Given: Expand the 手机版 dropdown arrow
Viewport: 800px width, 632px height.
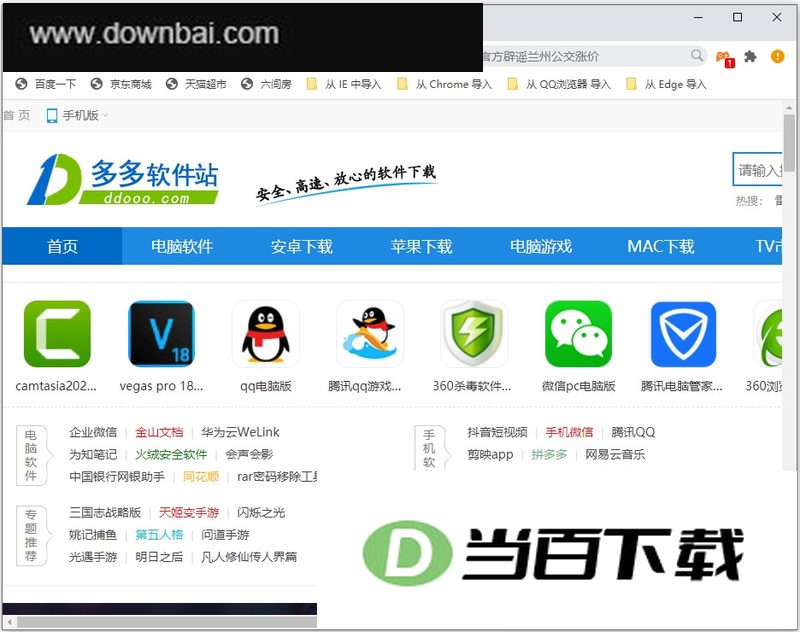Looking at the screenshot, I should 106,116.
